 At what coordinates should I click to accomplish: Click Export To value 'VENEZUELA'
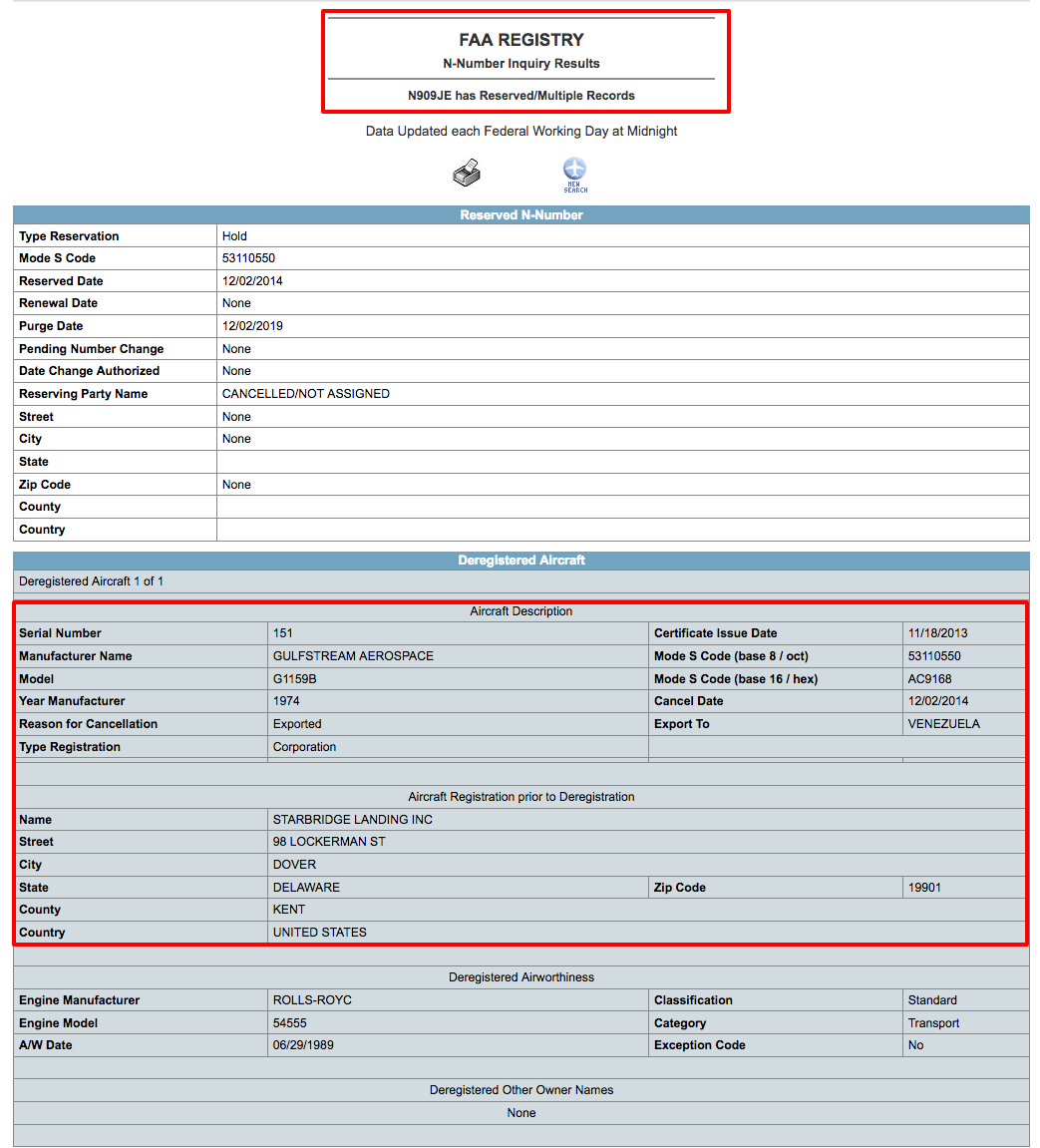944,724
